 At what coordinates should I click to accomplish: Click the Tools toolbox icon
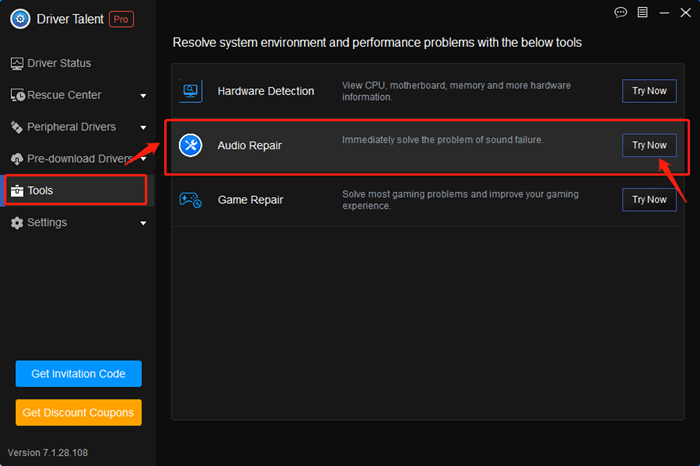tap(17, 191)
